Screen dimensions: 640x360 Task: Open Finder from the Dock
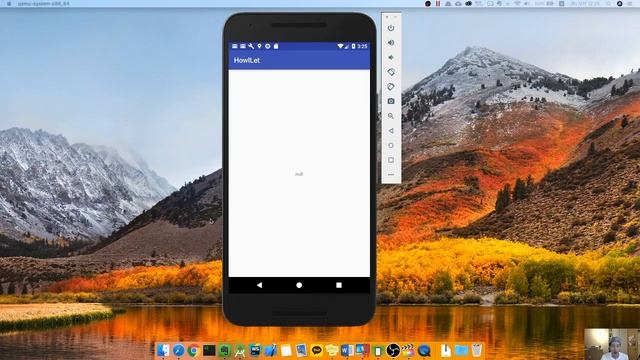tap(163, 350)
